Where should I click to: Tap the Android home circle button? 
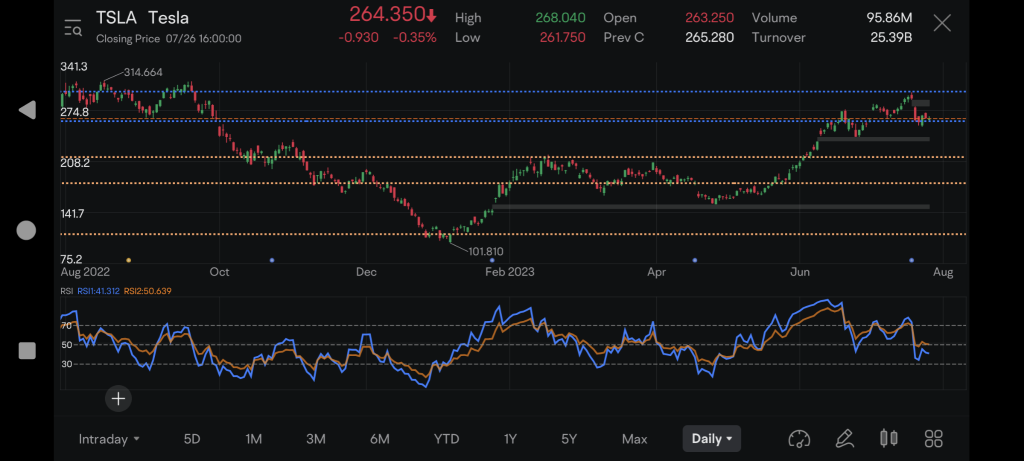tap(26, 230)
